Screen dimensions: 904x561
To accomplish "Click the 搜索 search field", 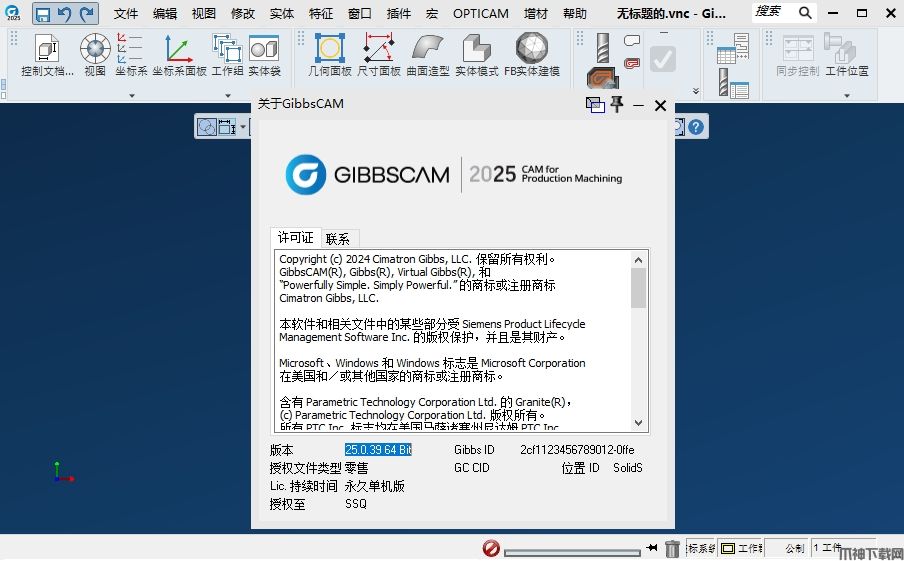I will pos(774,12).
